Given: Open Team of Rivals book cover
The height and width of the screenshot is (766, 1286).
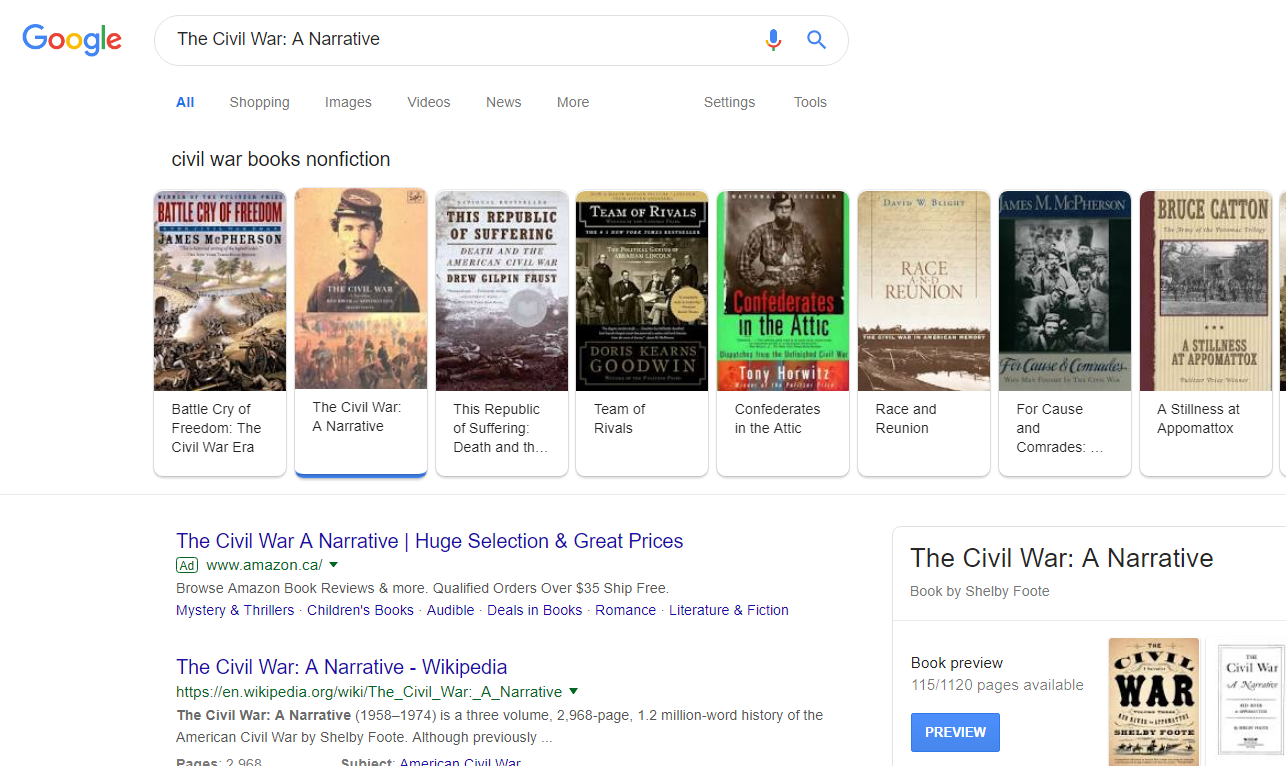Looking at the screenshot, I should (x=642, y=290).
